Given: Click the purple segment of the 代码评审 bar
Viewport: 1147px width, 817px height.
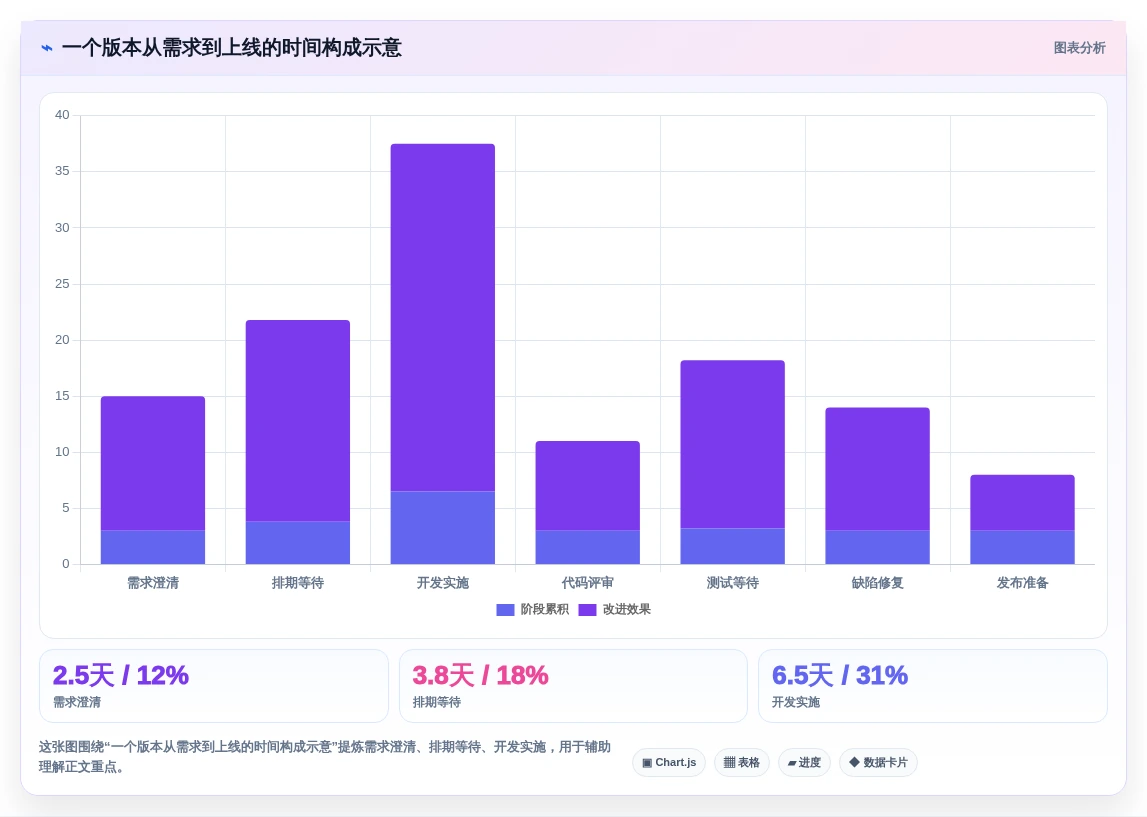Looking at the screenshot, I should tap(587, 486).
